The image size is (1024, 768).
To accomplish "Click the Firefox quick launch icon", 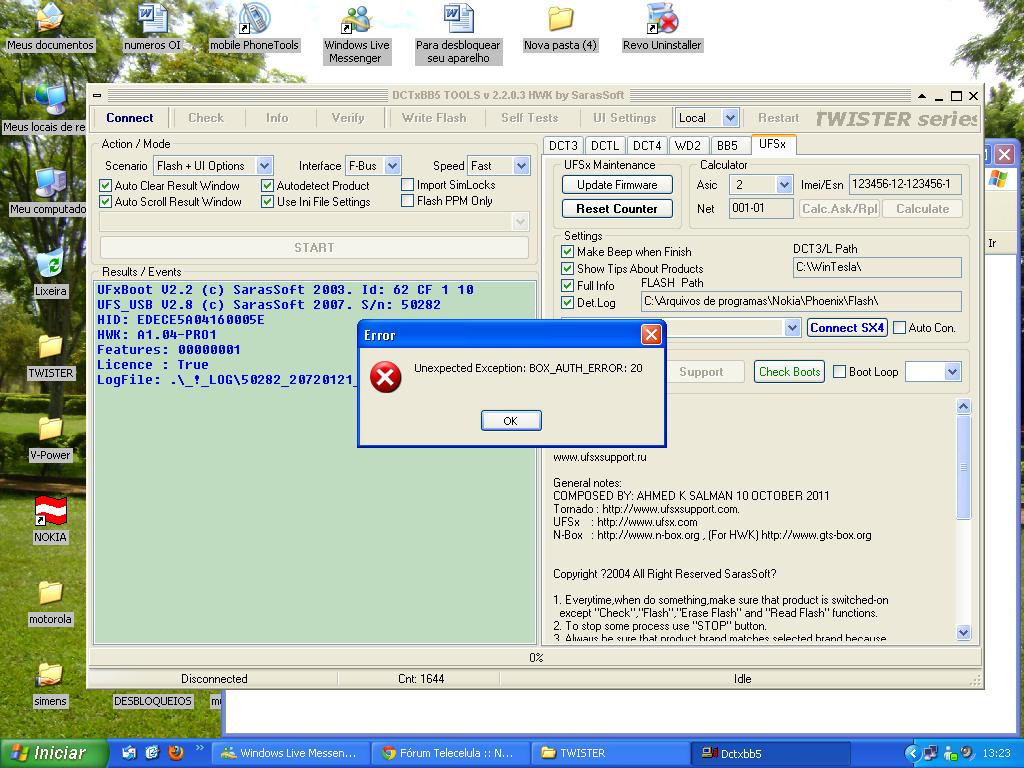I will (x=176, y=753).
